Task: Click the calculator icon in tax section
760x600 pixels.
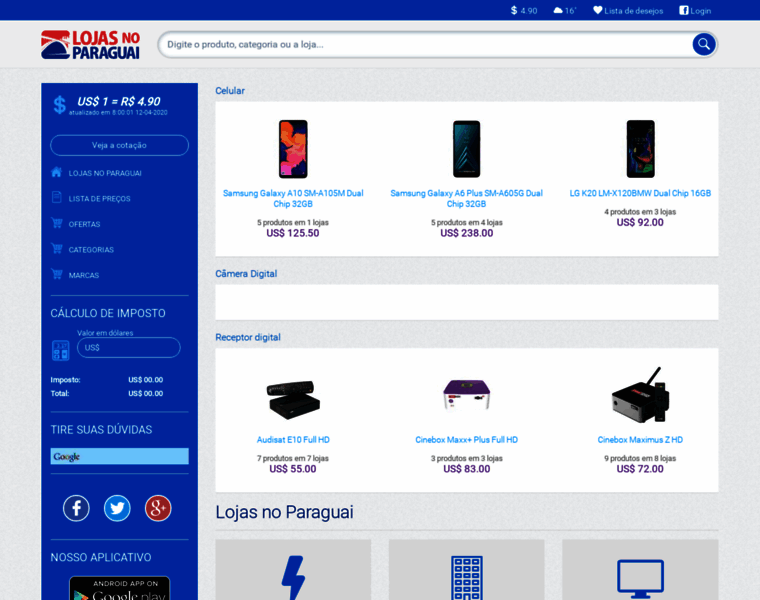Action: tap(61, 350)
